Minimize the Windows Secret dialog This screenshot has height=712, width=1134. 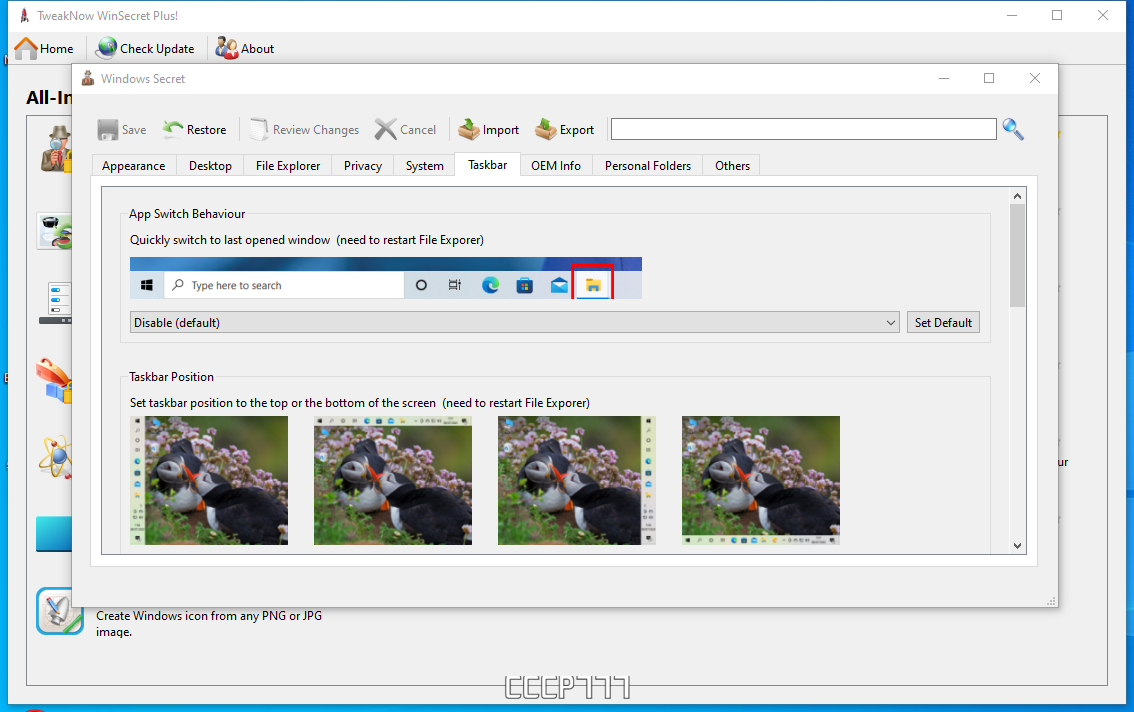pos(944,78)
